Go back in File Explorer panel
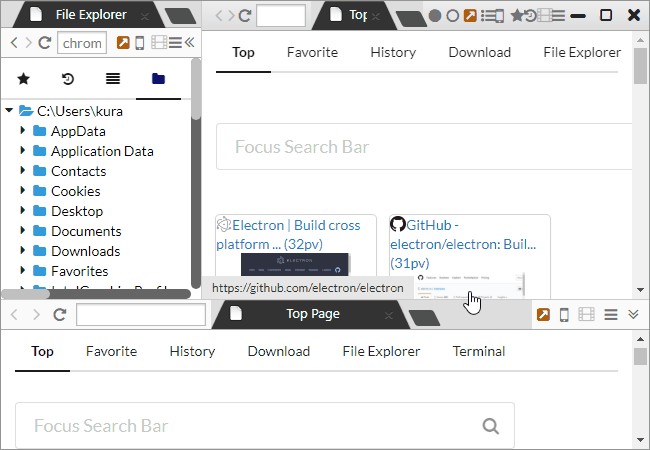This screenshot has width=650, height=450. (14, 43)
